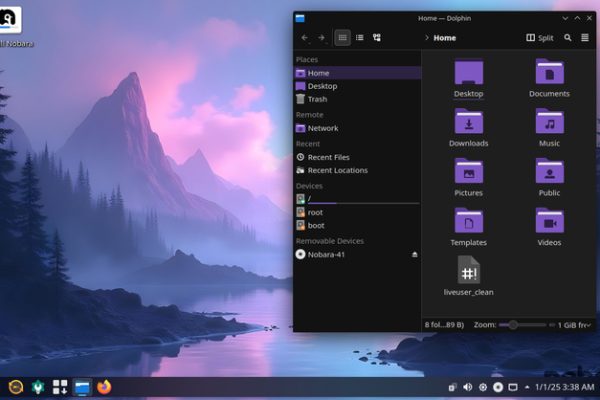This screenshot has height=400, width=600.
Task: Switch to Icons view mode
Action: tap(342, 38)
